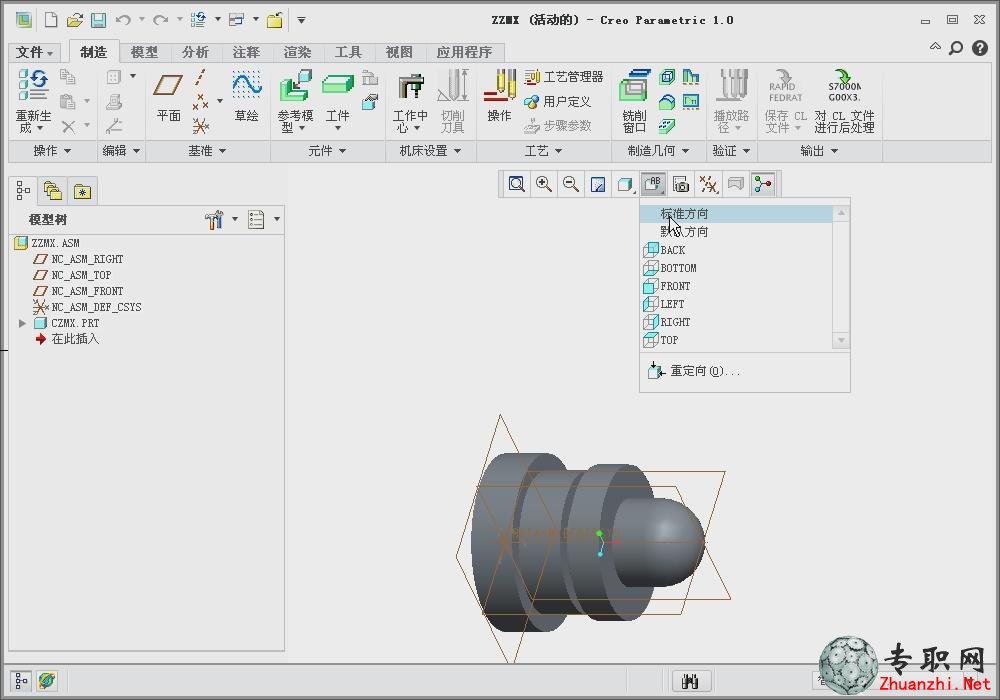Click the Save disk icon

pos(98,20)
